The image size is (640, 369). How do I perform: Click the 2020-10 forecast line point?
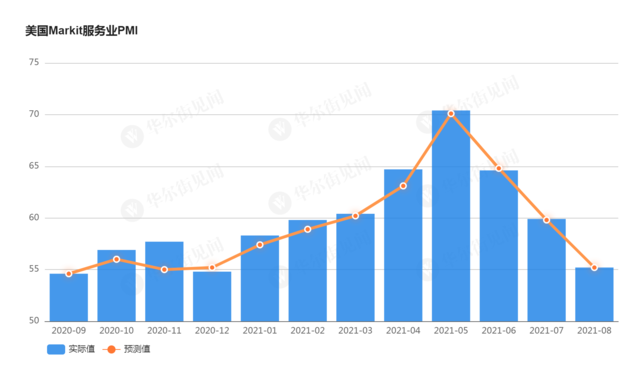tap(116, 259)
